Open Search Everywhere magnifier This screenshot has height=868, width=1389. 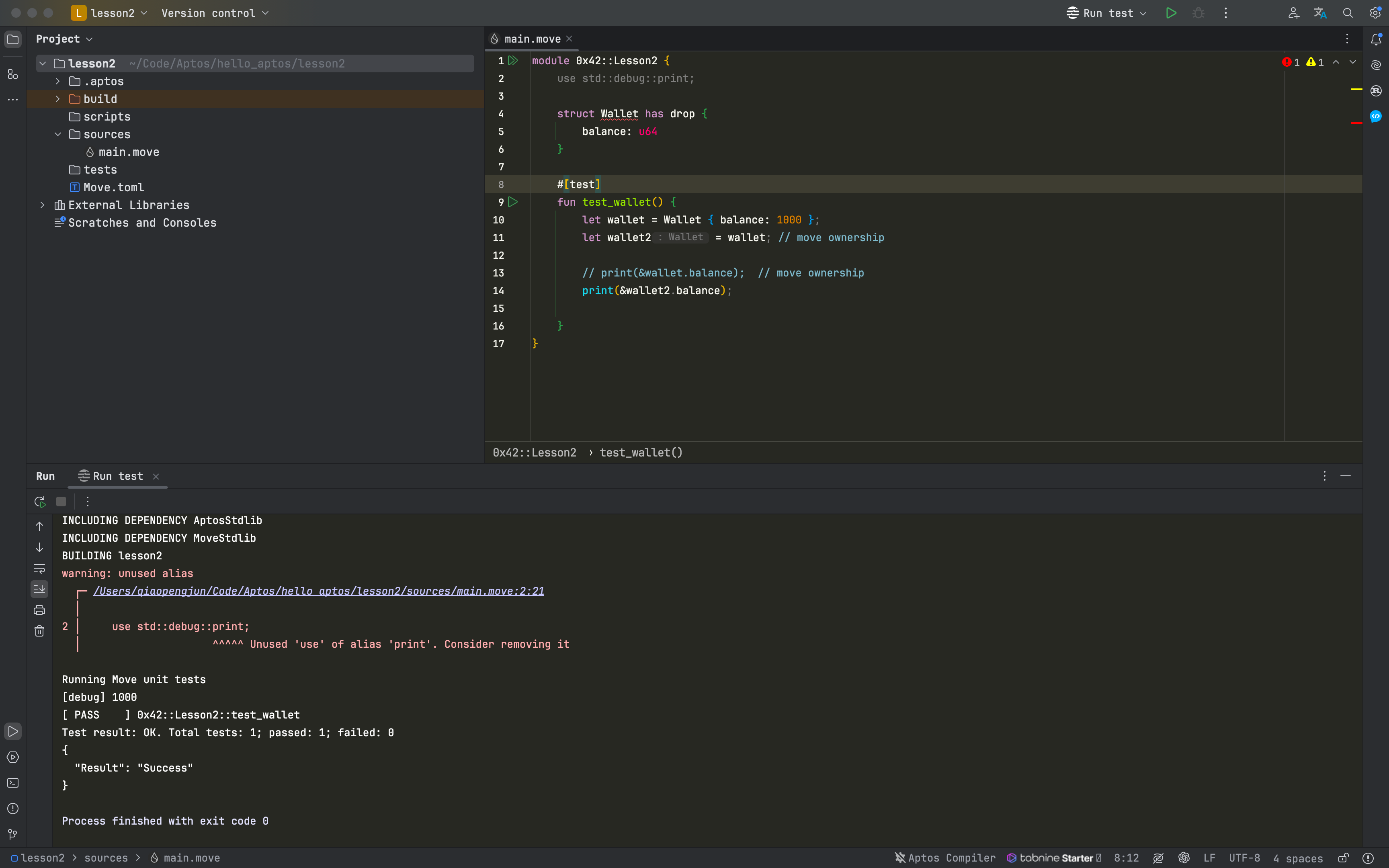1348,12
